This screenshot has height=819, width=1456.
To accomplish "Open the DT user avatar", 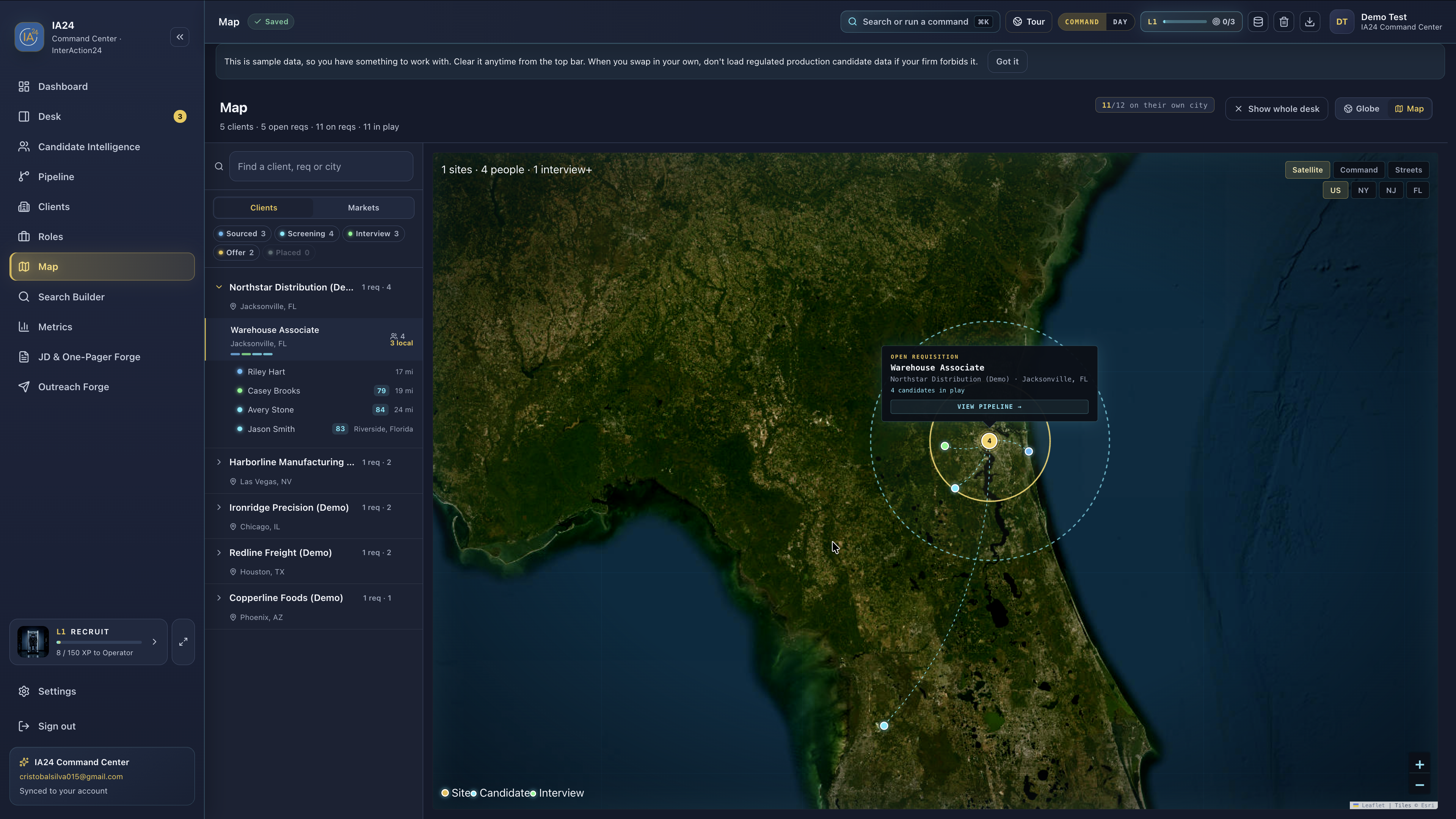I will tap(1342, 22).
